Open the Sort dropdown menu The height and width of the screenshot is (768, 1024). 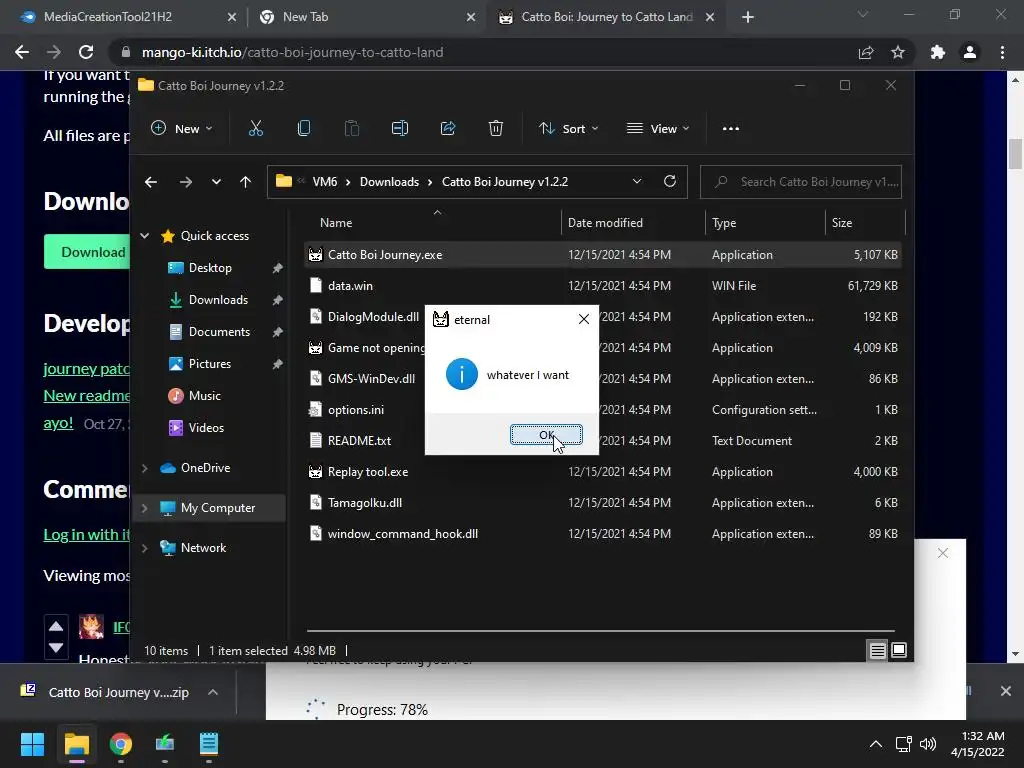click(x=568, y=129)
